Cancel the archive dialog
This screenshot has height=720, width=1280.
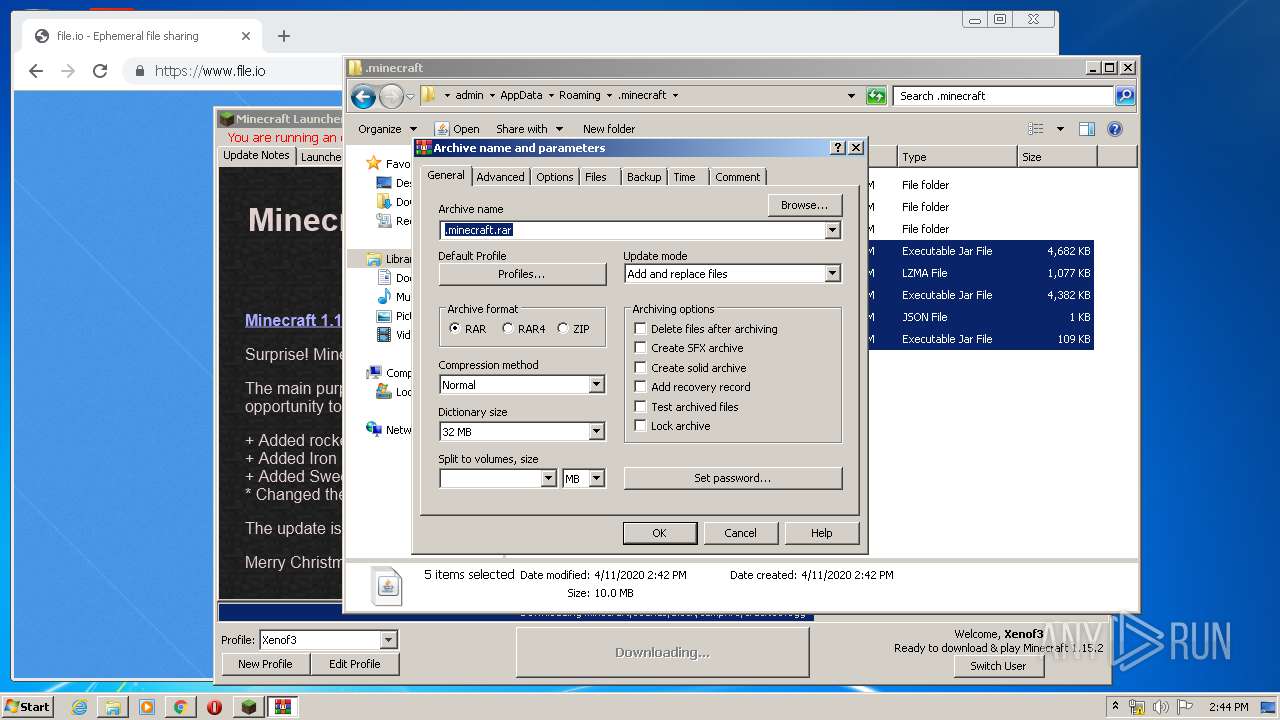click(x=740, y=533)
